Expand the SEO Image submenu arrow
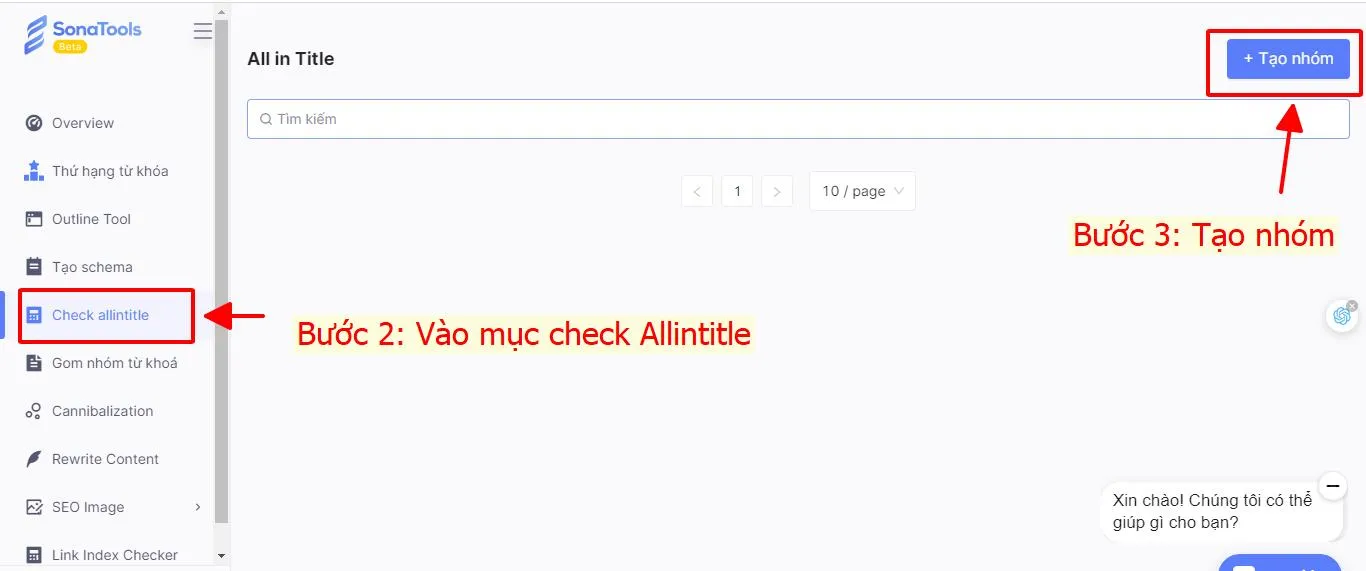The height and width of the screenshot is (571, 1366). [x=198, y=507]
